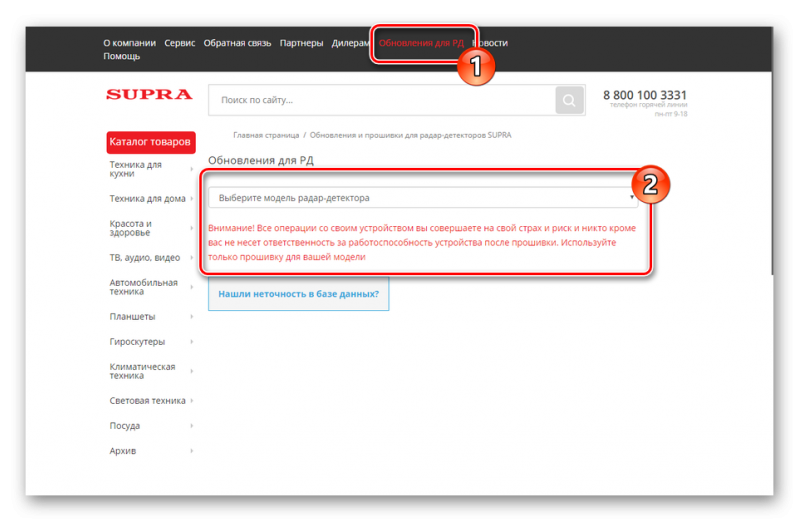The width and height of the screenshot is (800, 522).
Task: Go to Главная страница breadcrumb
Action: coord(266,135)
